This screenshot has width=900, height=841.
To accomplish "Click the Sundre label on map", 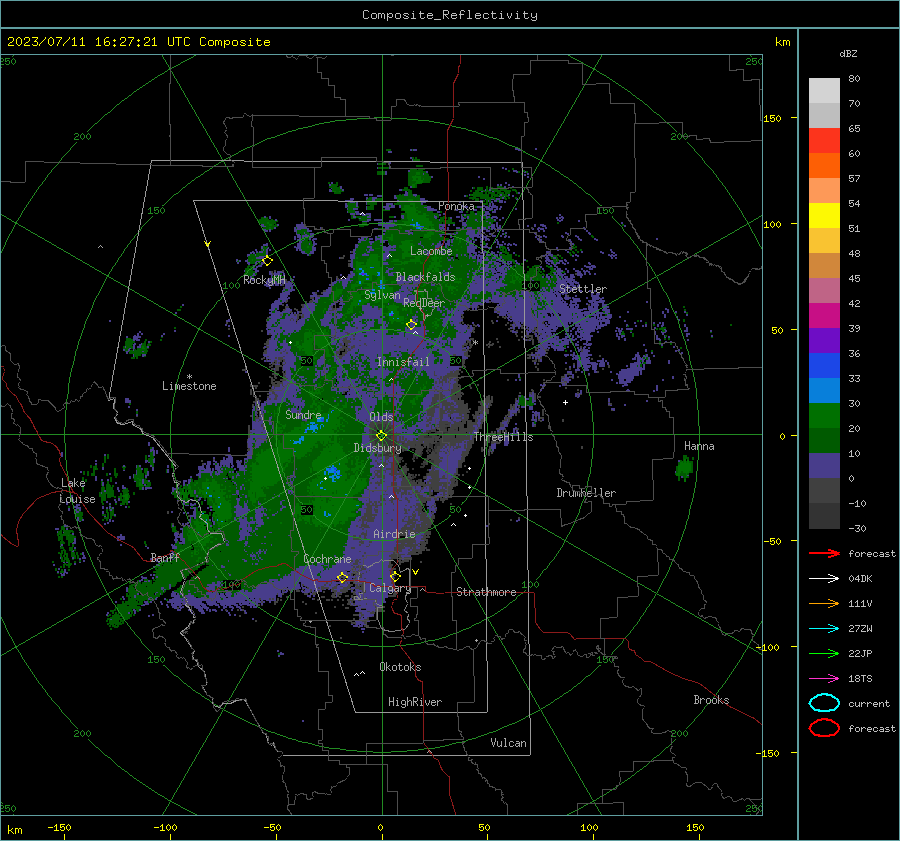I will click(303, 414).
